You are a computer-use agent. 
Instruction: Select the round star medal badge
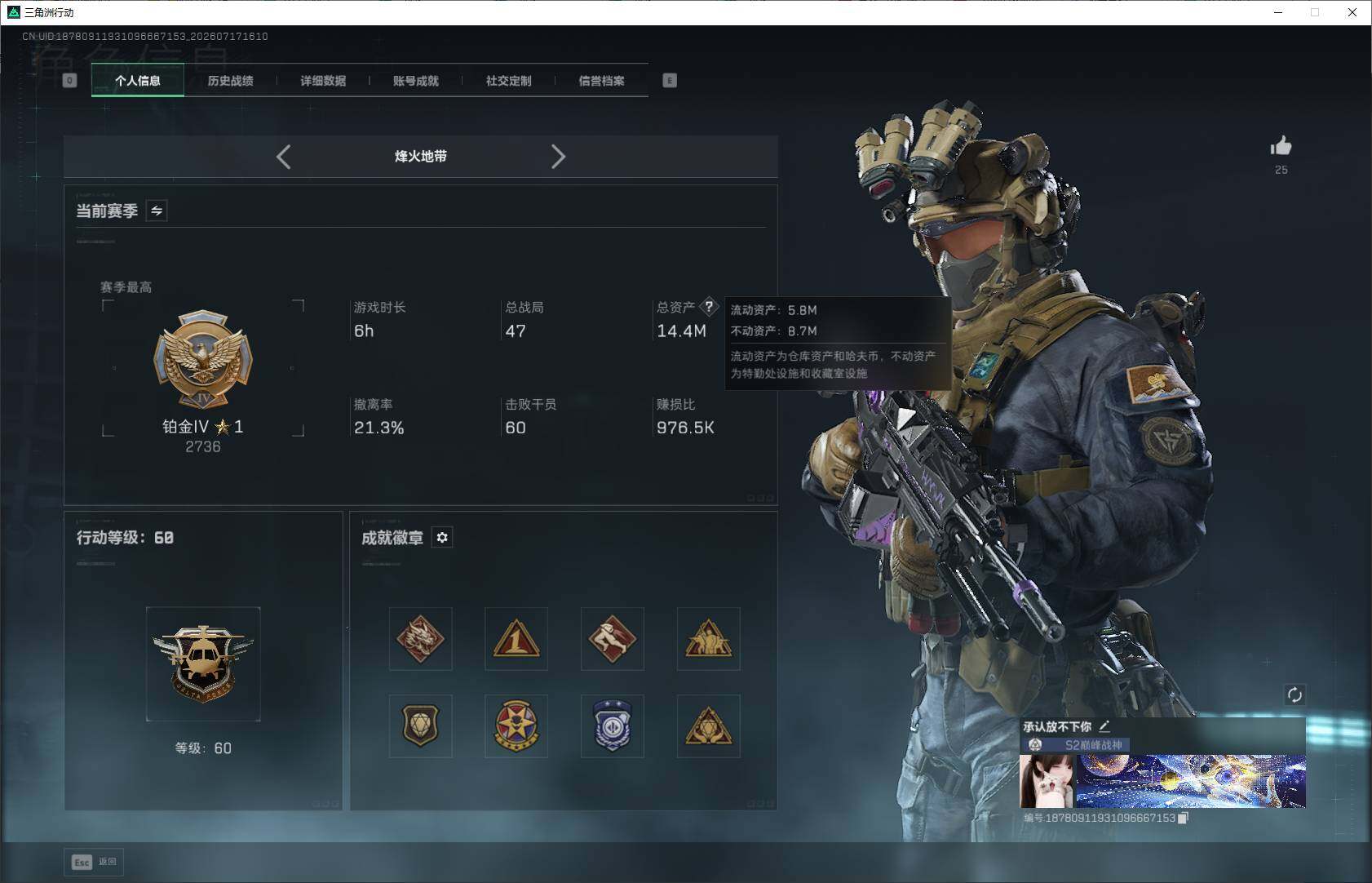click(x=516, y=726)
